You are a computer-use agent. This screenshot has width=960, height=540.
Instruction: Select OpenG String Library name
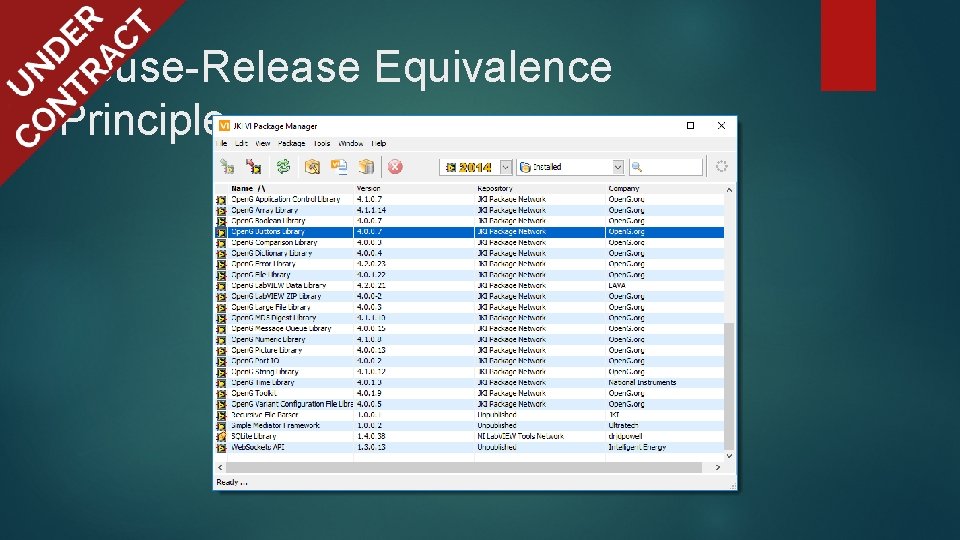pos(264,372)
